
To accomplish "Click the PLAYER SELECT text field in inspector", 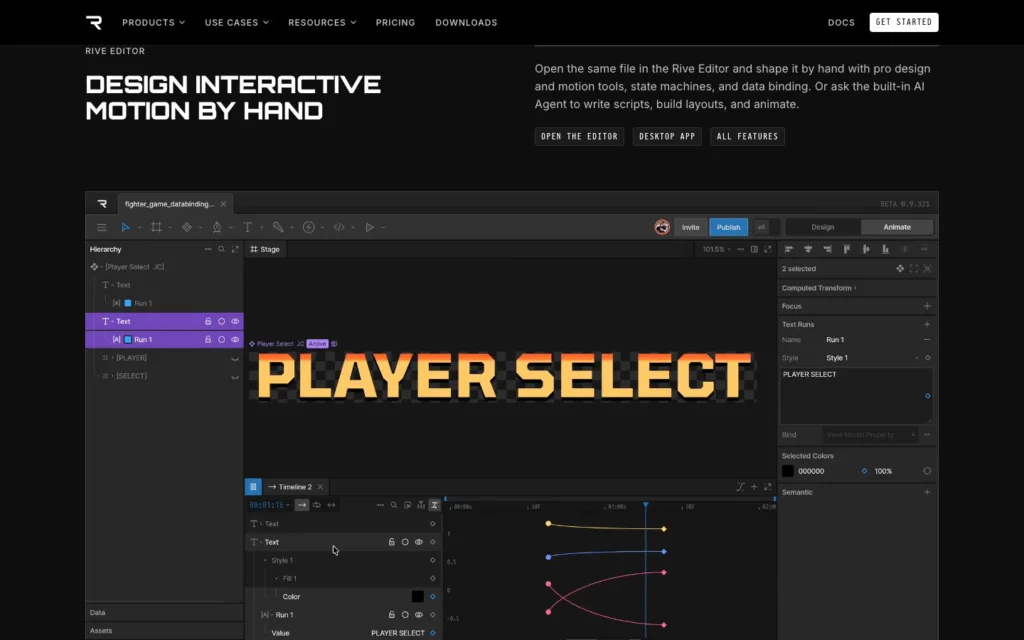I will pos(856,396).
